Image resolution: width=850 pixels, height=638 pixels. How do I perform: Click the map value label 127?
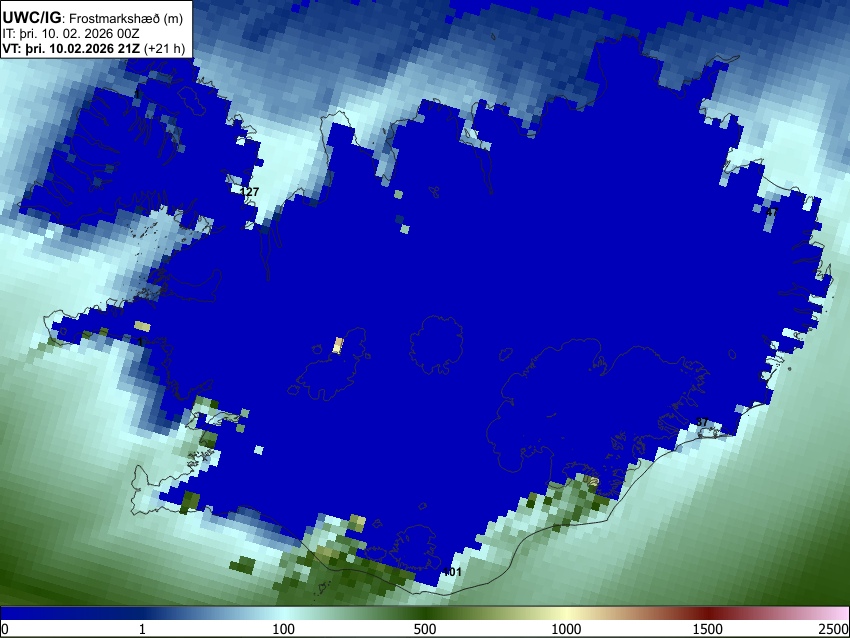(249, 192)
